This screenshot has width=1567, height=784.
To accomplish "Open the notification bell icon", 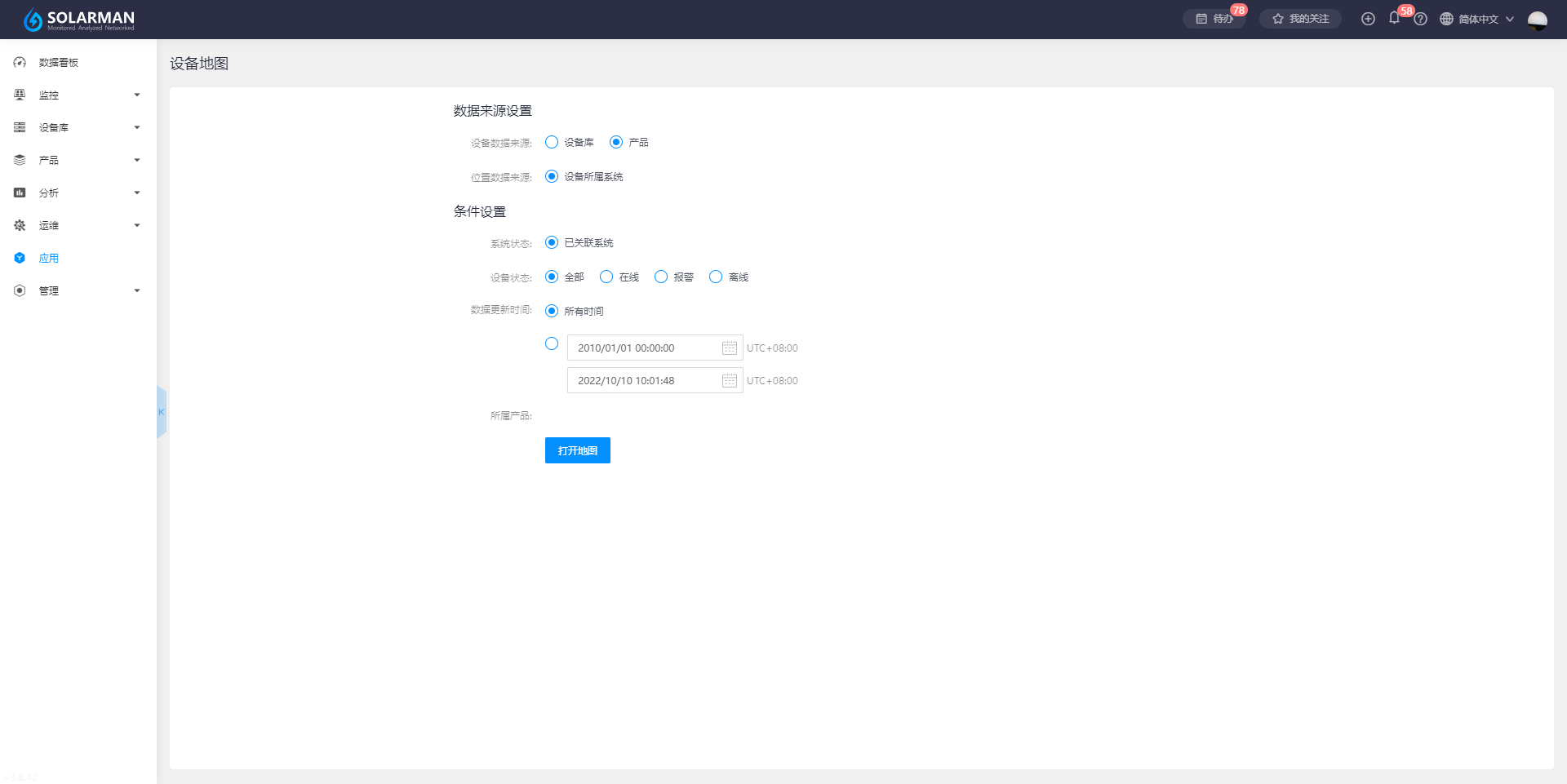I will (1394, 18).
